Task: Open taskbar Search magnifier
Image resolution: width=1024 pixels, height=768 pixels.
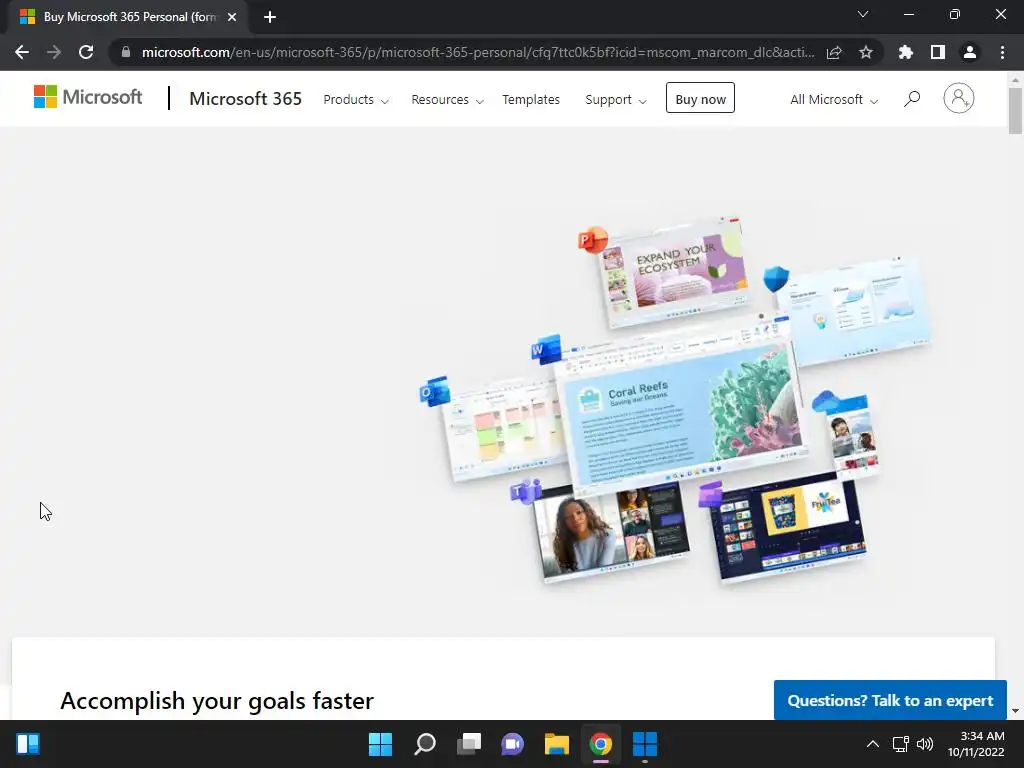Action: [424, 744]
